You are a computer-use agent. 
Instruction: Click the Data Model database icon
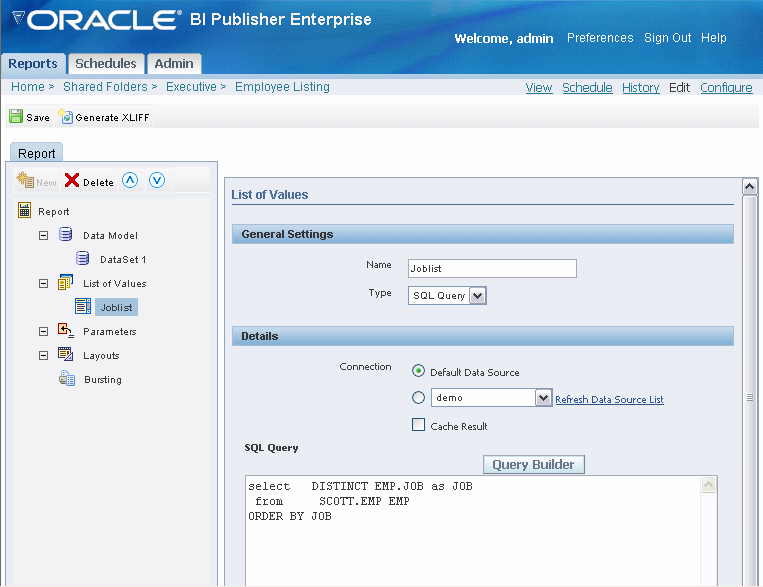tap(66, 234)
